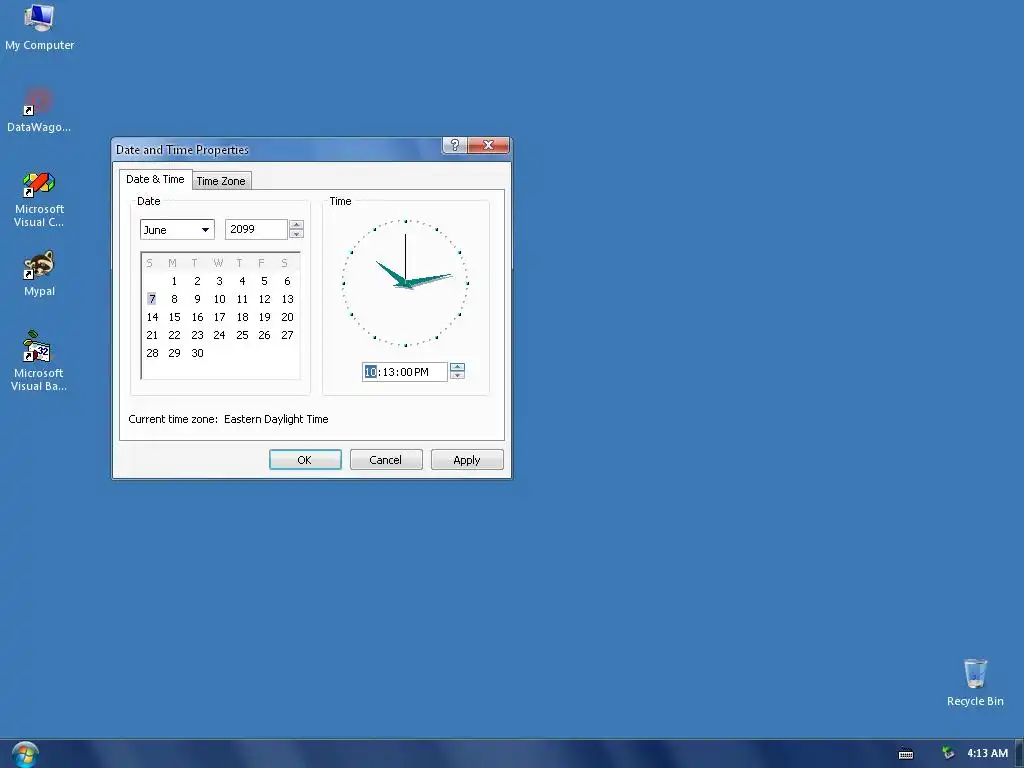Select day 1 in the calendar

coord(174,281)
